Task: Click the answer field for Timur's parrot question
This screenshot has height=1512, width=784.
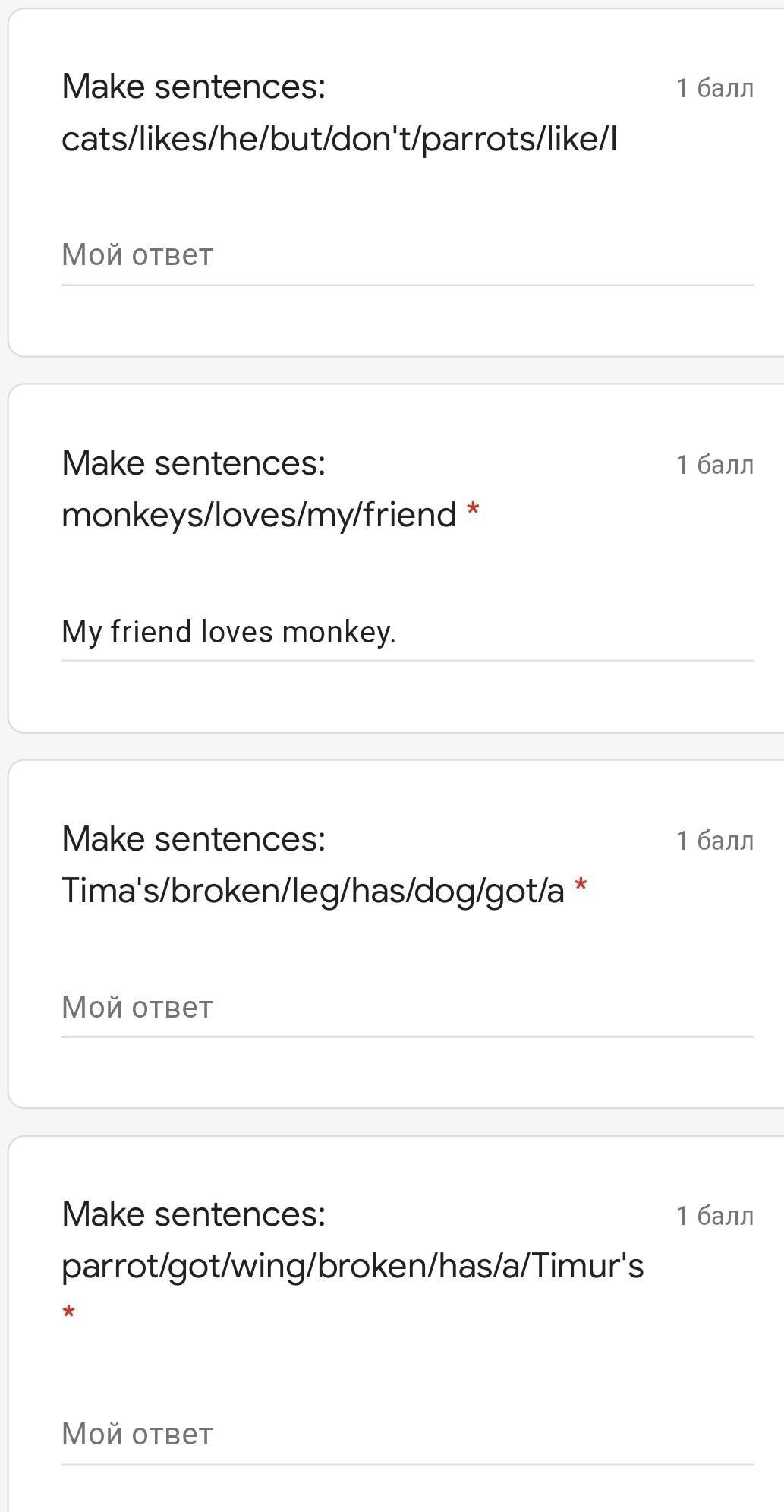Action: click(x=407, y=1435)
